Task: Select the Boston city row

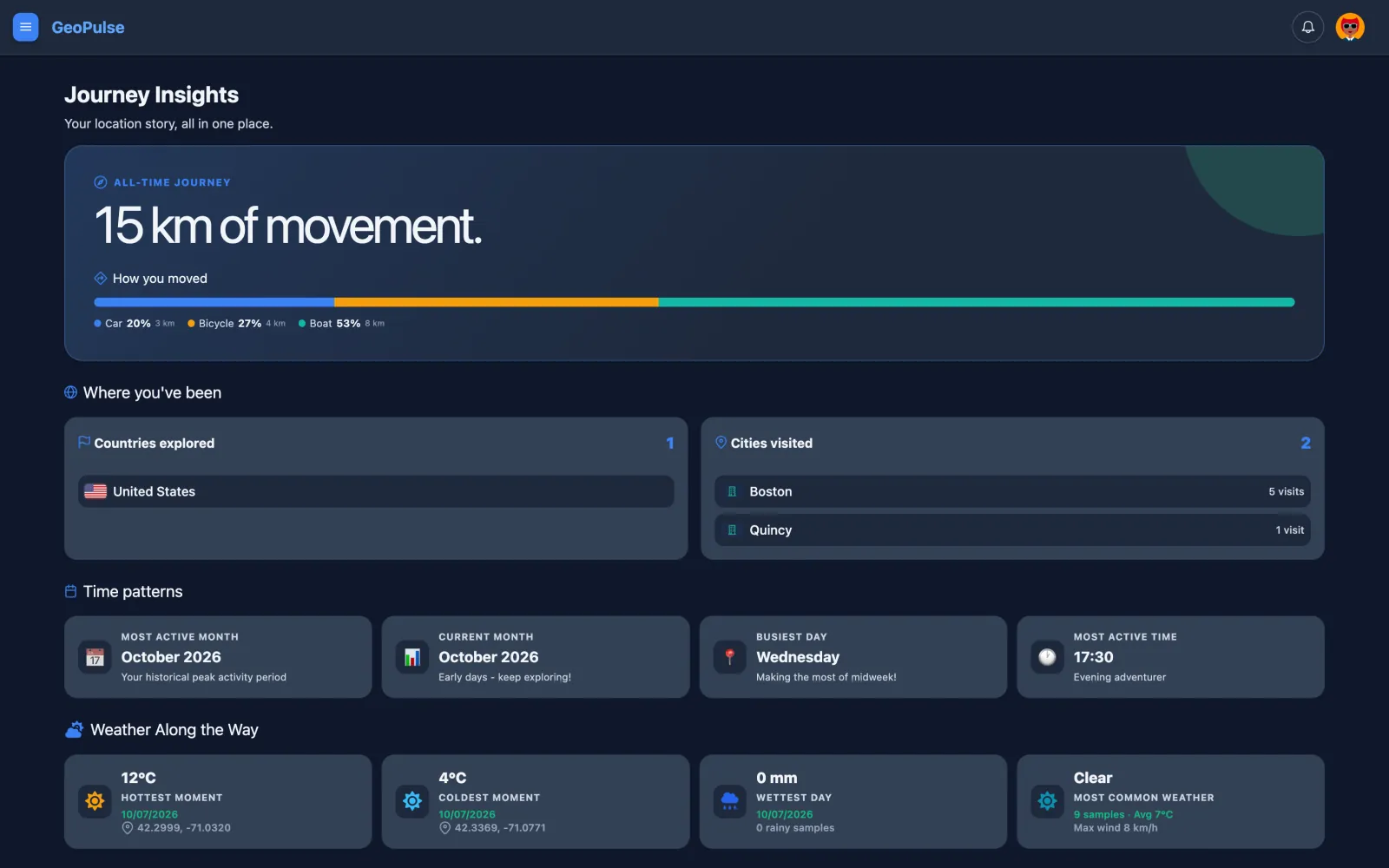Action: click(1012, 491)
